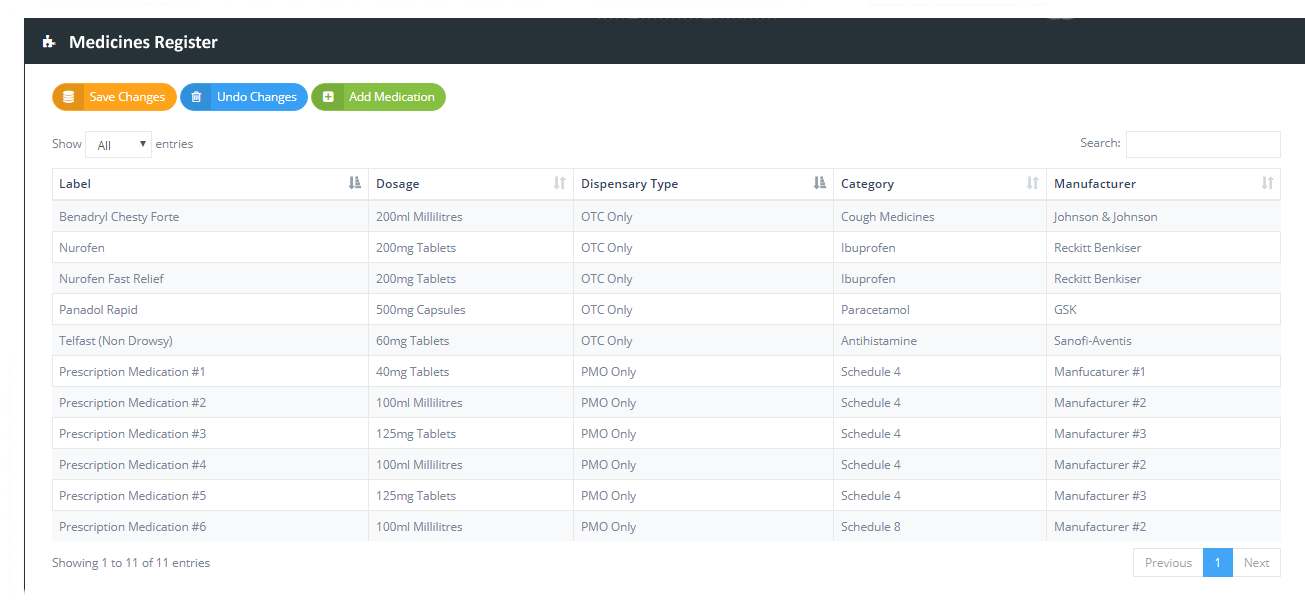The image size is (1305, 609).
Task: Go to the Next page
Action: click(x=1256, y=563)
